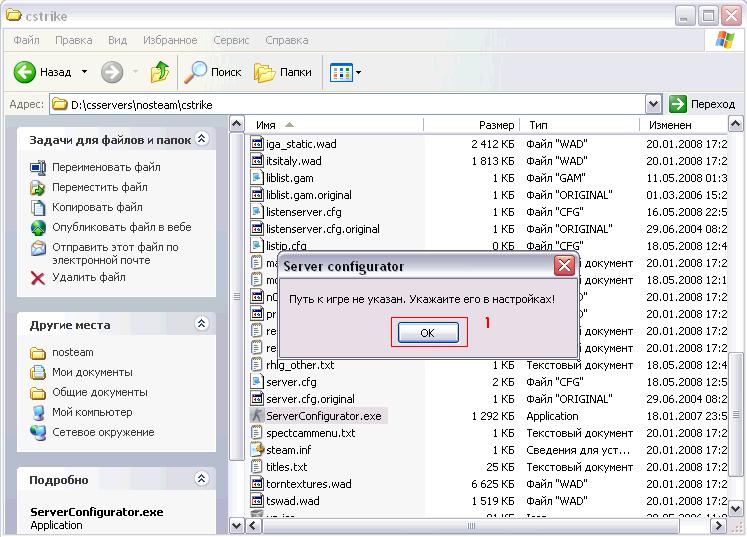Toggle the Папки folders pane
This screenshot has height=537, width=747.
[283, 72]
